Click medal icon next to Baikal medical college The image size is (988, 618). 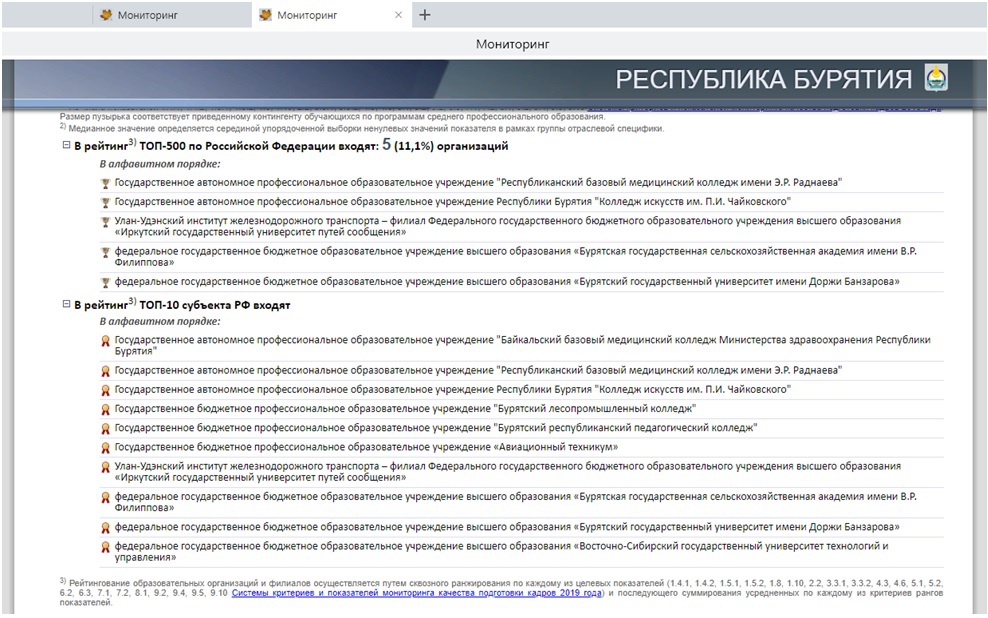coord(105,341)
